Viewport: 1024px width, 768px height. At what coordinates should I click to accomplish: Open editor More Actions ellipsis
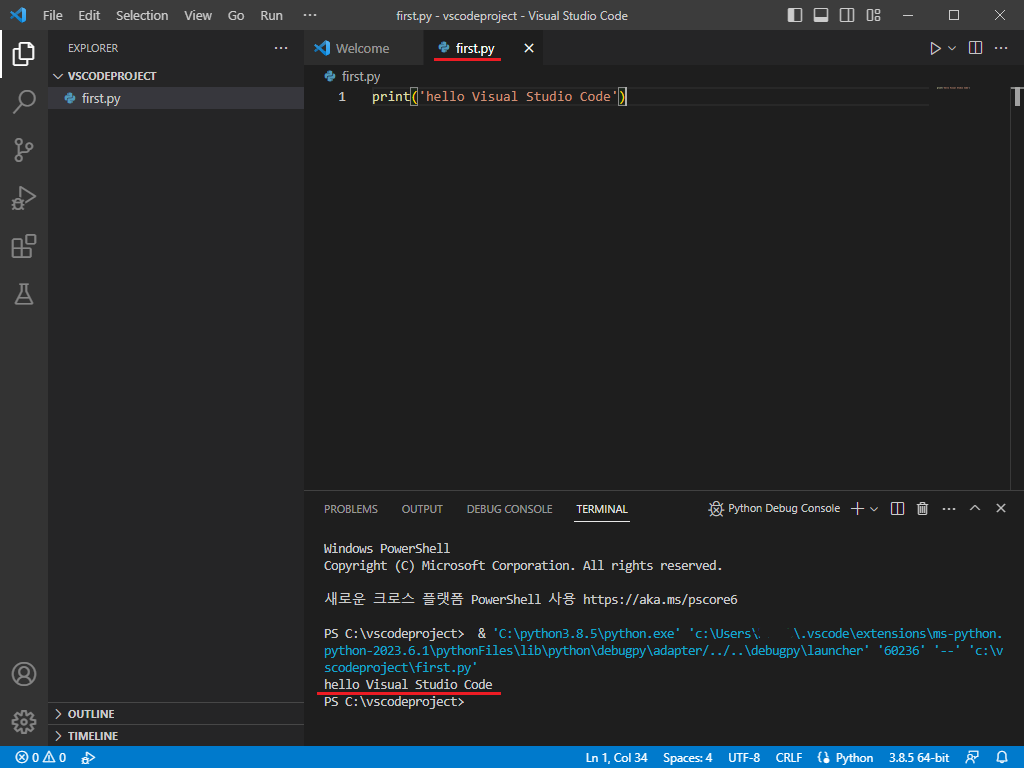(x=1000, y=48)
